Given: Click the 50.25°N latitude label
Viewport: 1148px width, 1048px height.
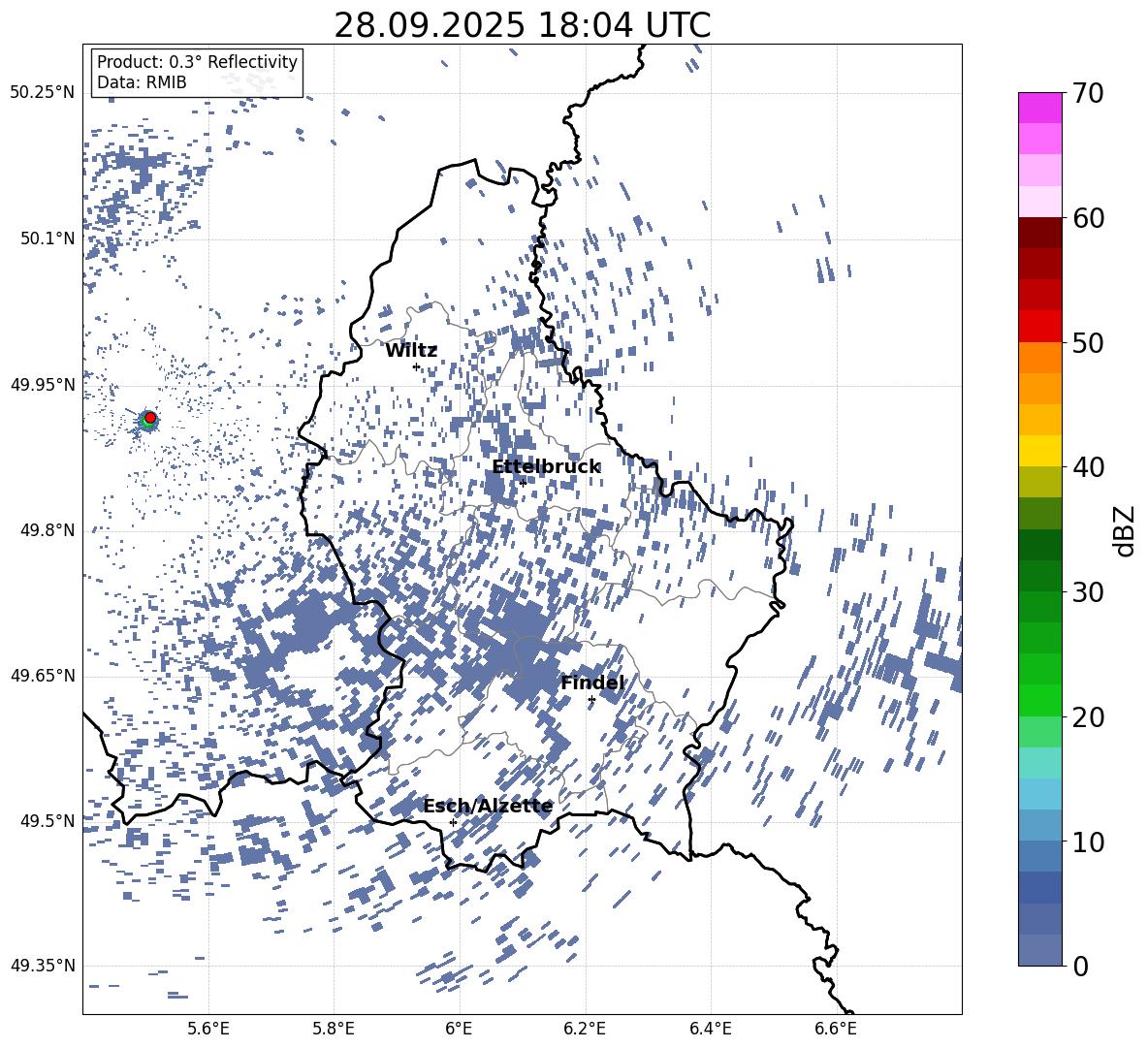Looking at the screenshot, I should (x=42, y=93).
